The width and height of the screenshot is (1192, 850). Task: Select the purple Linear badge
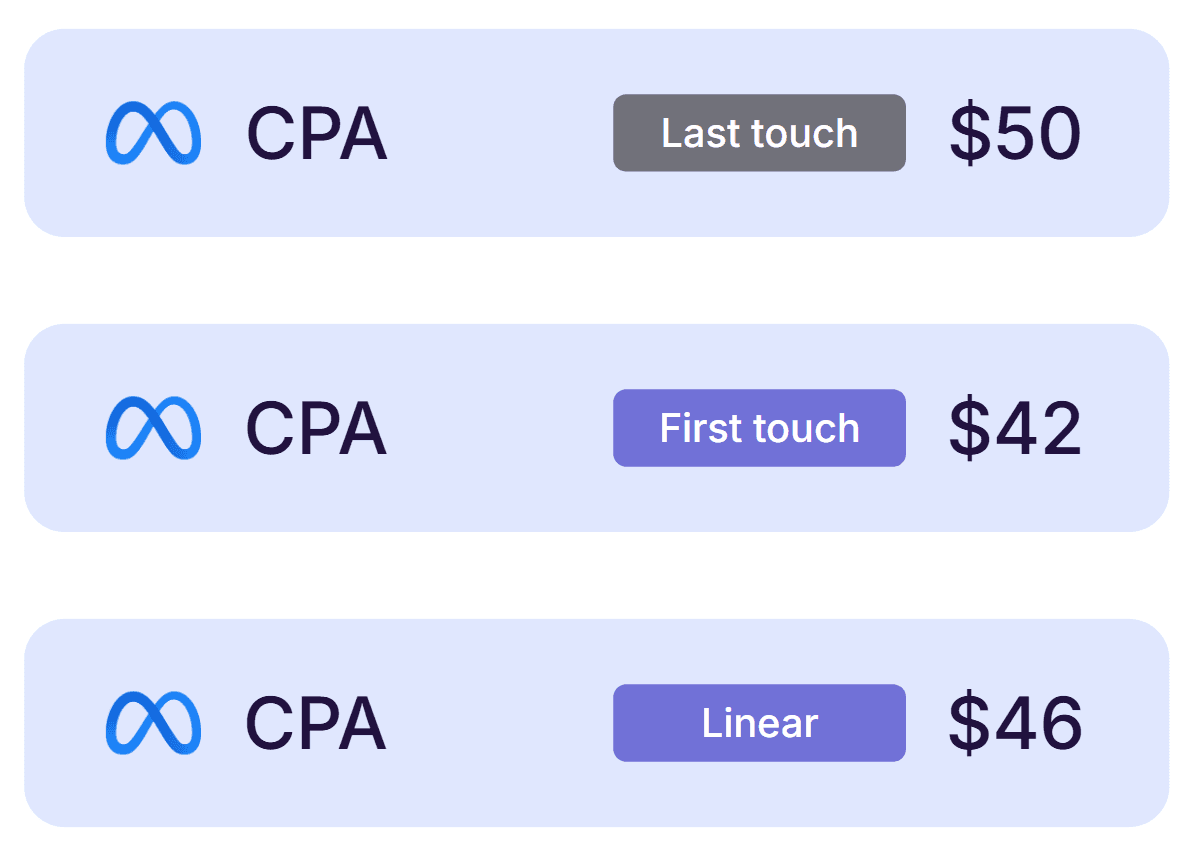pos(759,723)
